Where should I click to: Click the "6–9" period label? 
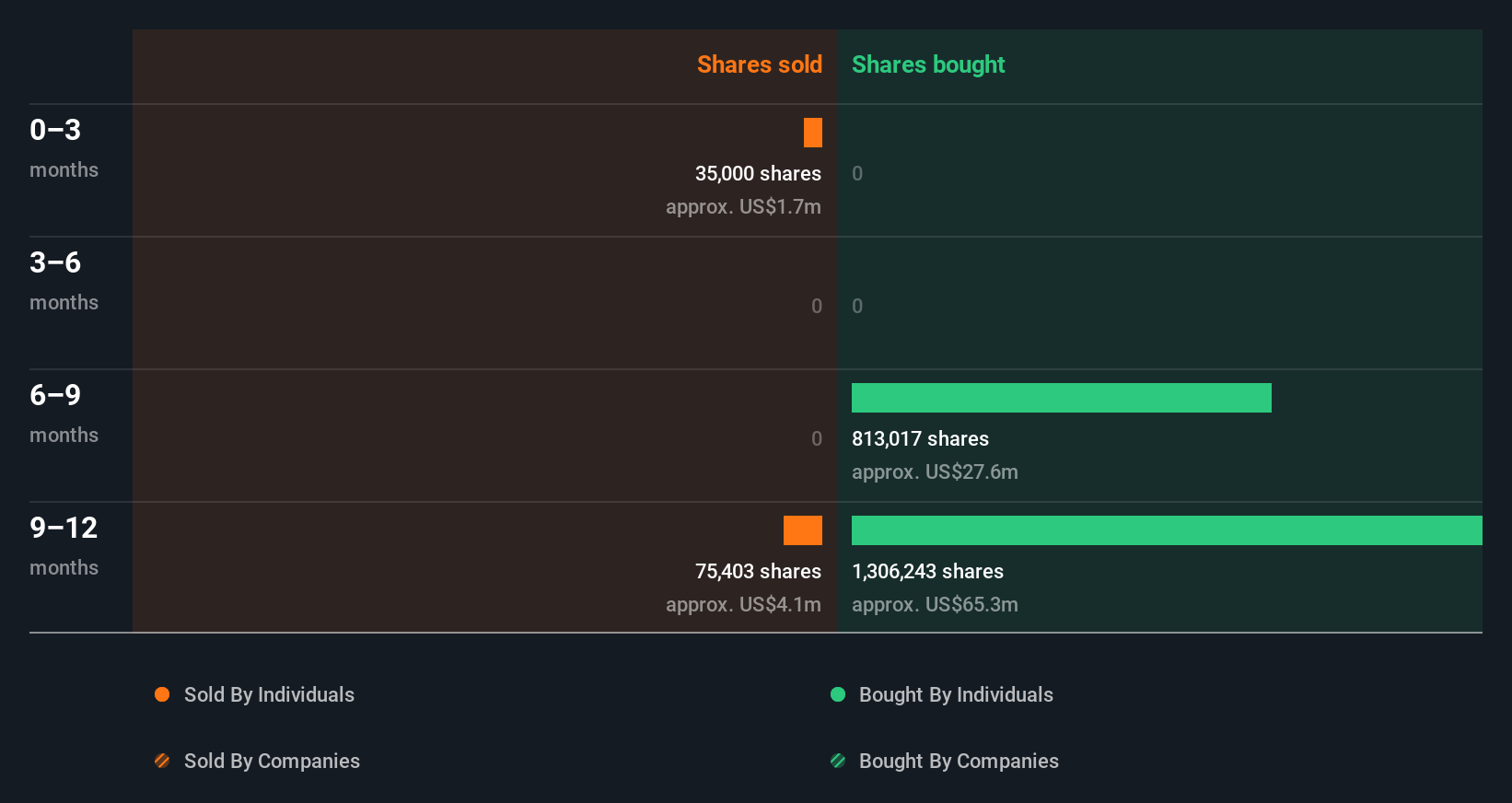click(x=55, y=395)
